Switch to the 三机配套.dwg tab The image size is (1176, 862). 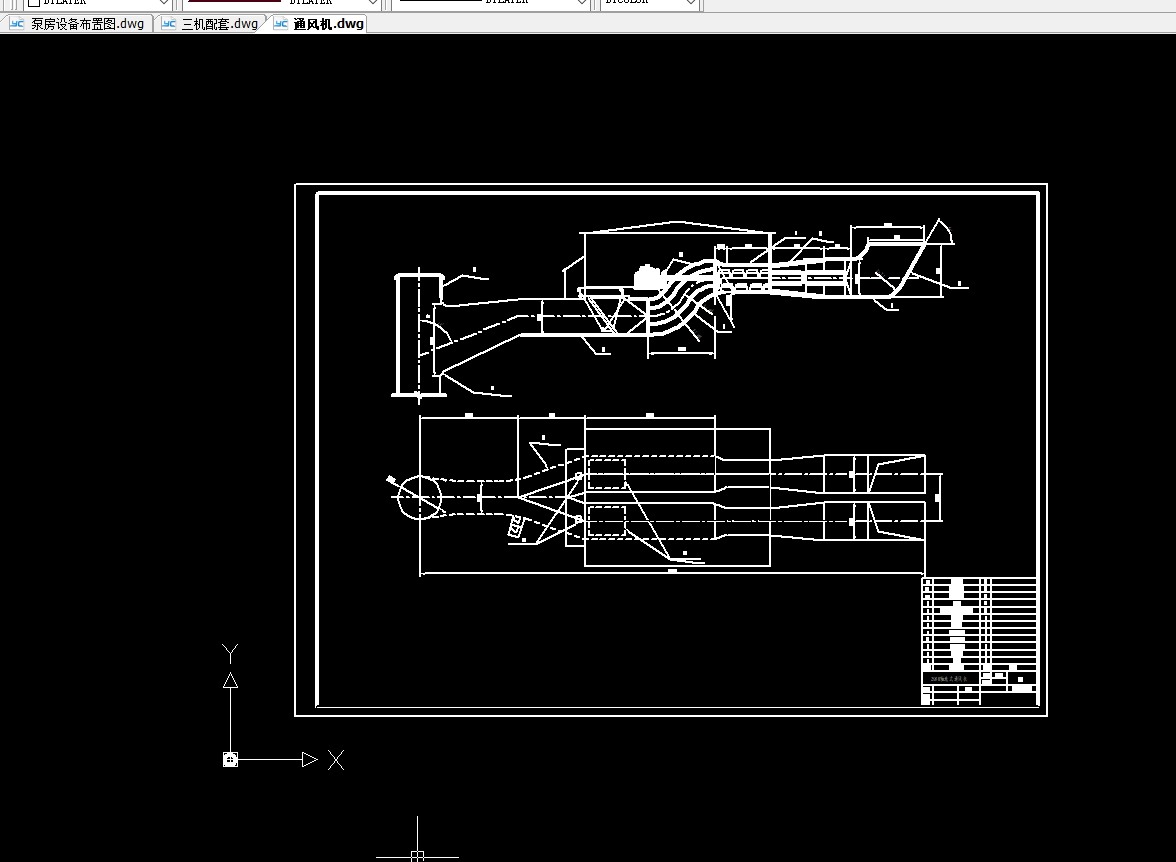point(211,24)
